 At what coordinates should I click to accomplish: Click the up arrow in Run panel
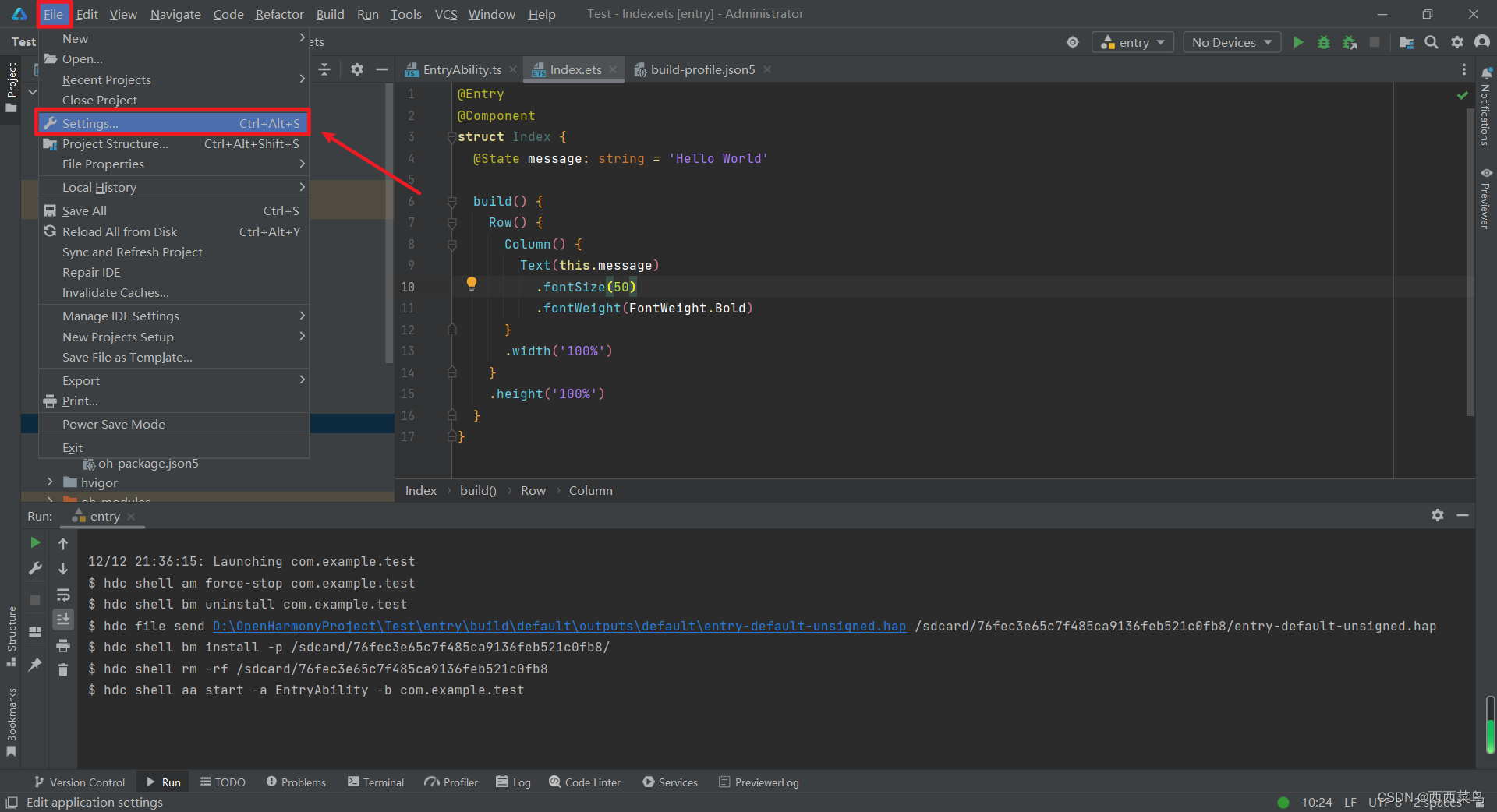click(x=63, y=543)
